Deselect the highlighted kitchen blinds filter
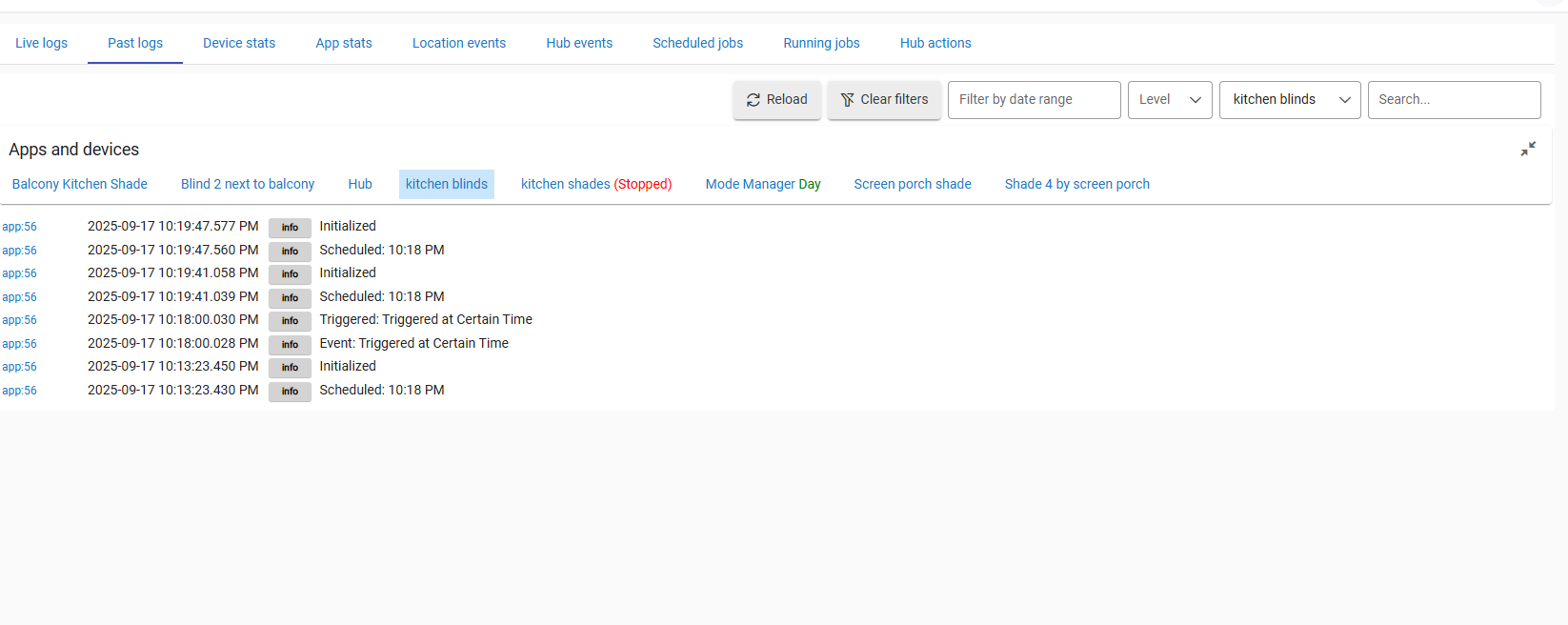The height and width of the screenshot is (625, 1568). [x=446, y=184]
